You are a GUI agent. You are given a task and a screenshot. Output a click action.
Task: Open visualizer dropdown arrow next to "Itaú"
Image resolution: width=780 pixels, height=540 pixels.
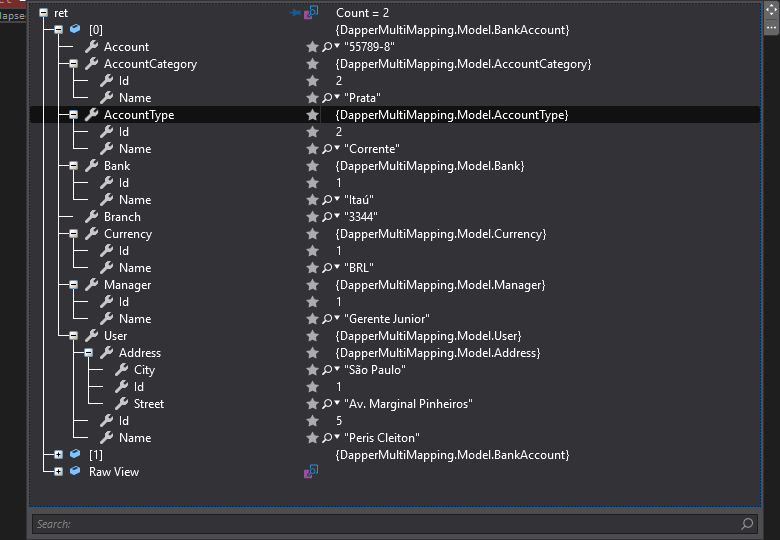(x=337, y=199)
